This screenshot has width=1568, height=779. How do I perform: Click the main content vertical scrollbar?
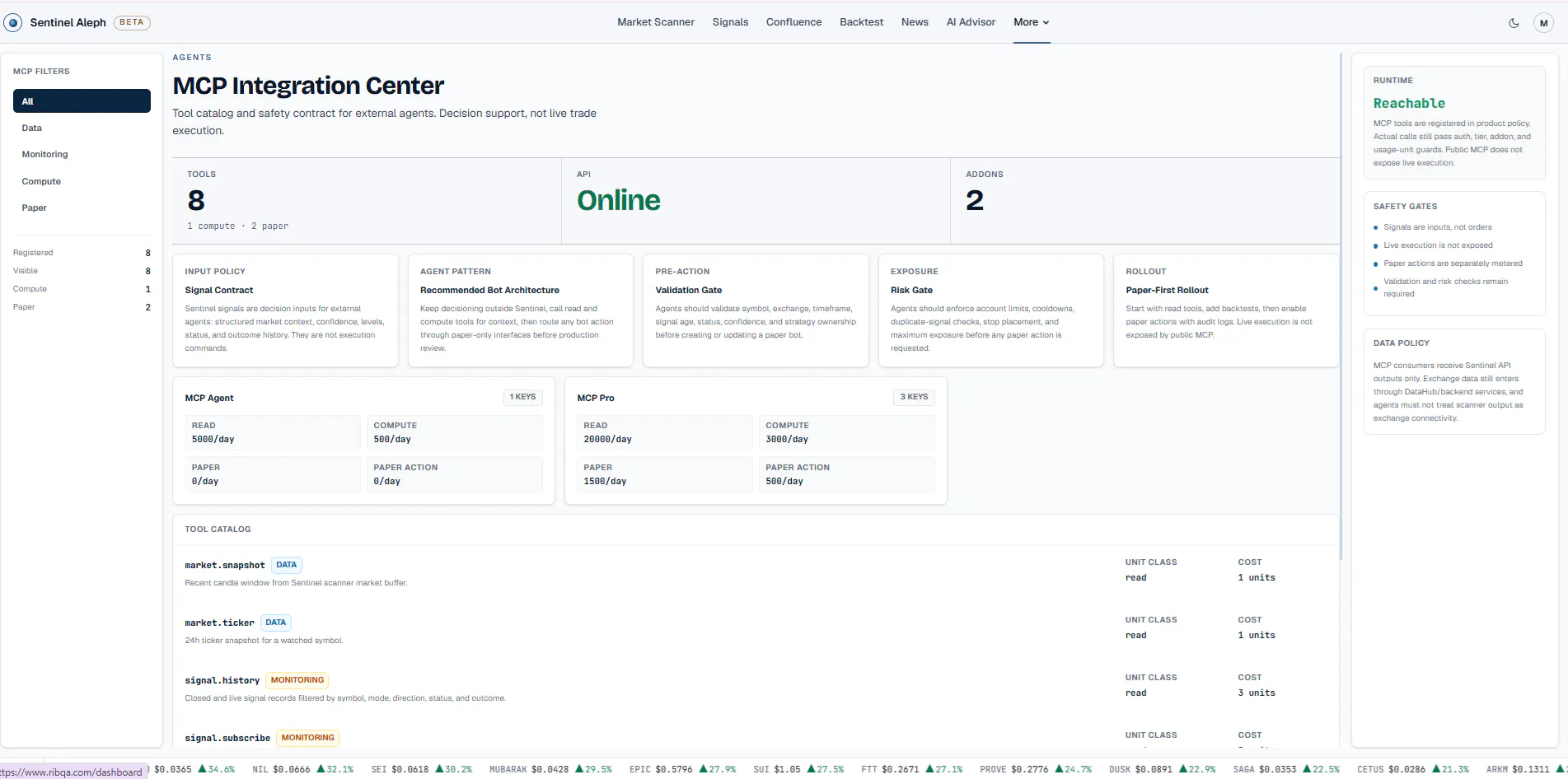(1341, 306)
